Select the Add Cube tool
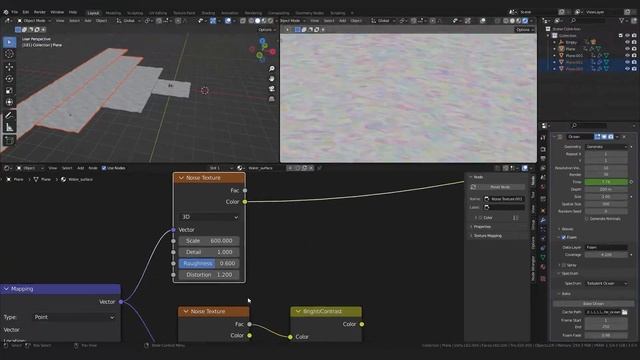Screen dimensions: 640x360 [9, 140]
